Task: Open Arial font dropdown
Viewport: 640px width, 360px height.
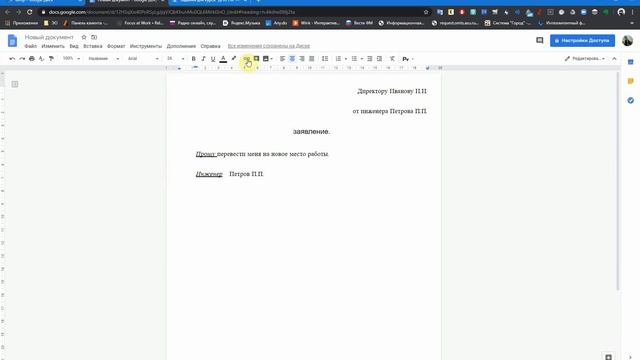Action: (x=143, y=59)
